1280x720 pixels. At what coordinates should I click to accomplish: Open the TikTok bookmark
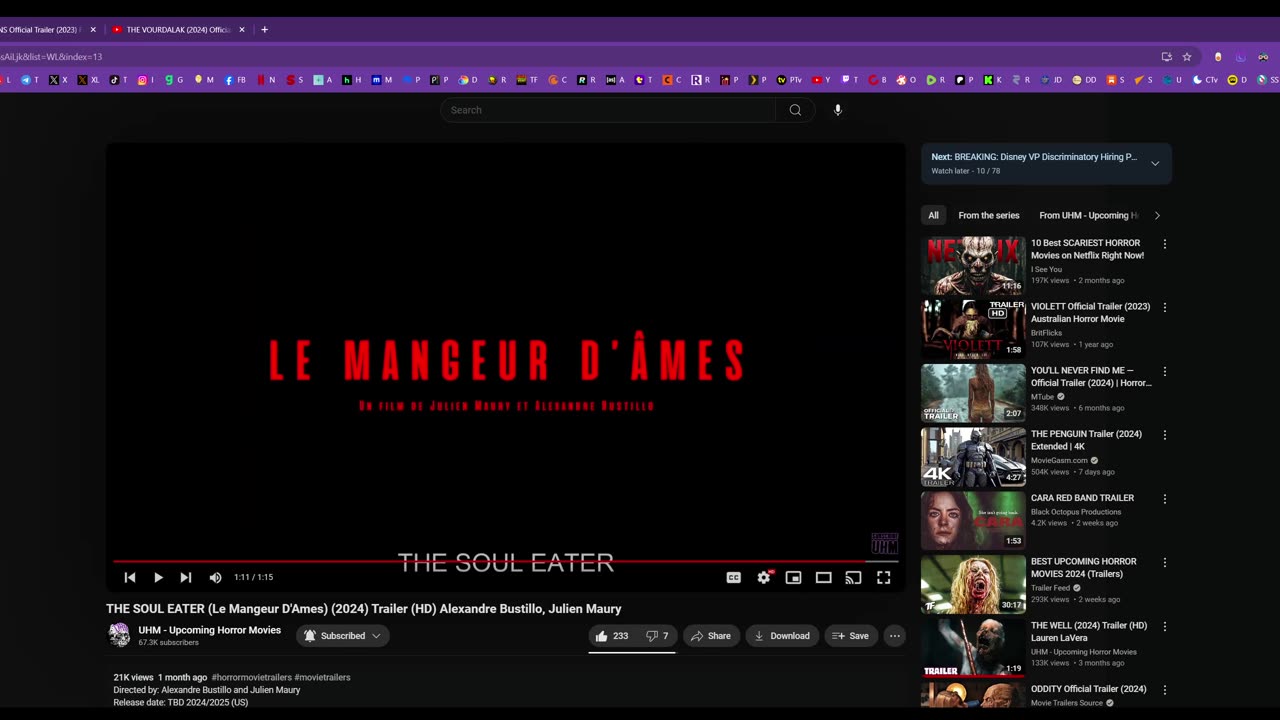pos(118,80)
